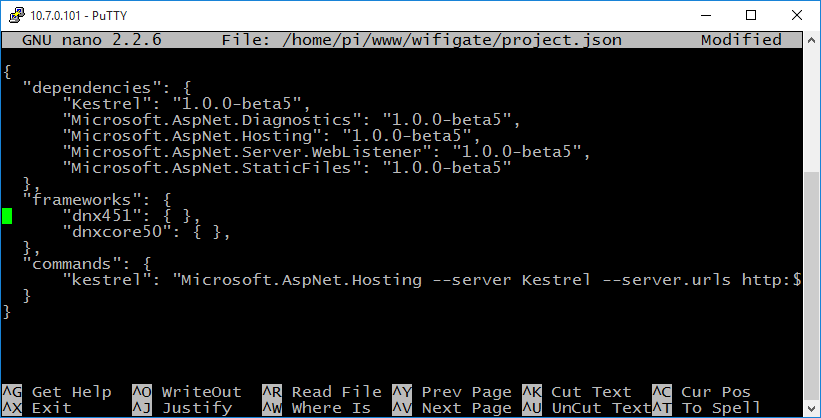Click the ^J Justify shortcut
This screenshot has width=821, height=418.
[x=182, y=408]
